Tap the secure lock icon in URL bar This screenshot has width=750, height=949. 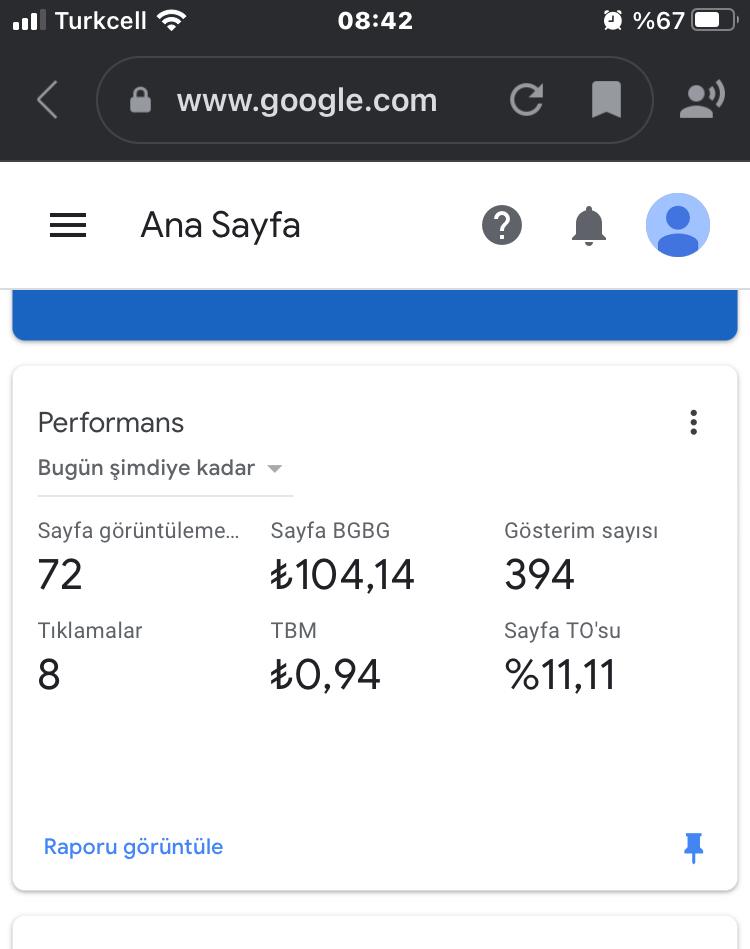click(140, 100)
